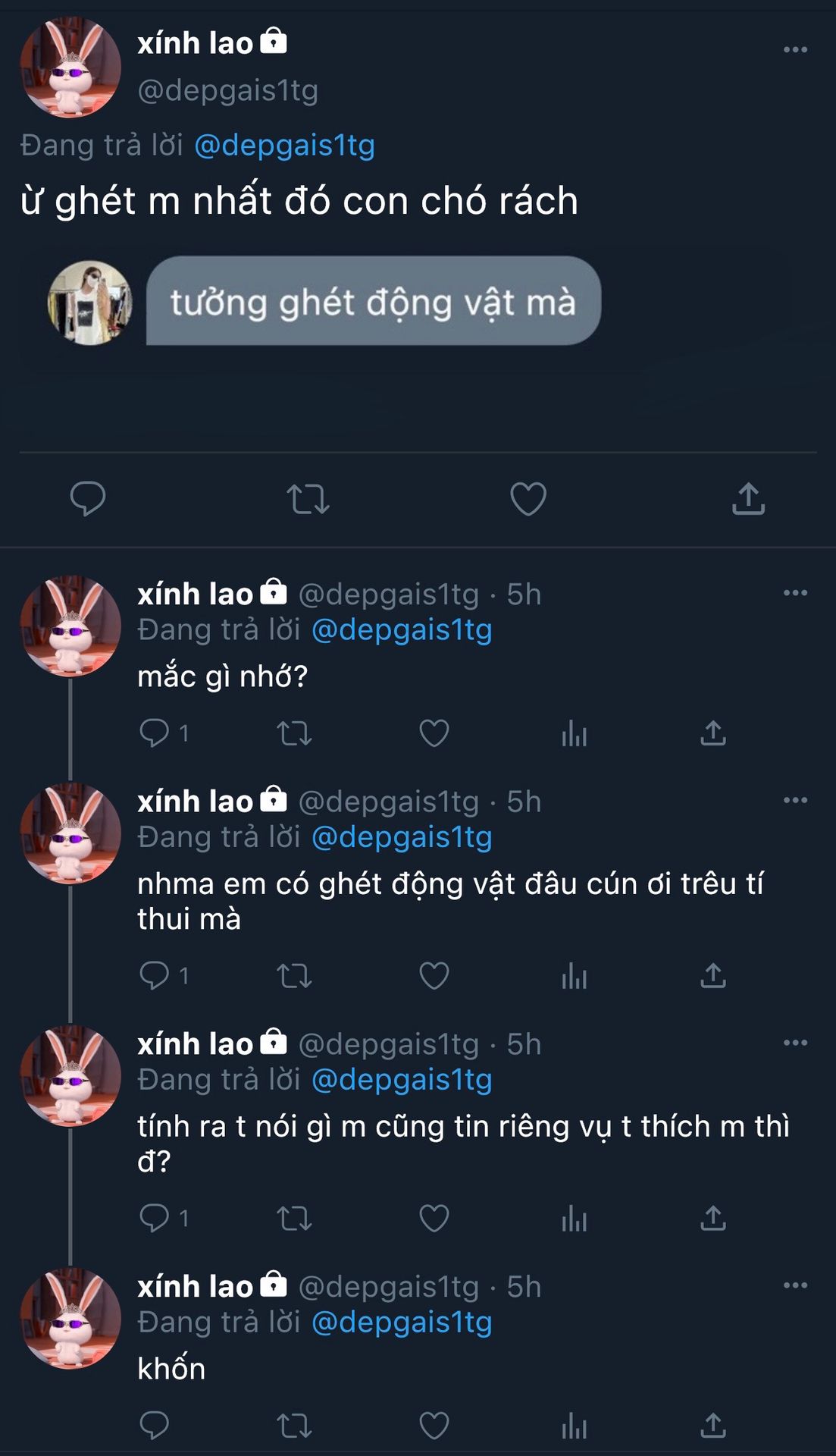Image resolution: width=836 pixels, height=1456 pixels.
Task: Open more options on "tính ra" tweet
Action: coord(795,1043)
